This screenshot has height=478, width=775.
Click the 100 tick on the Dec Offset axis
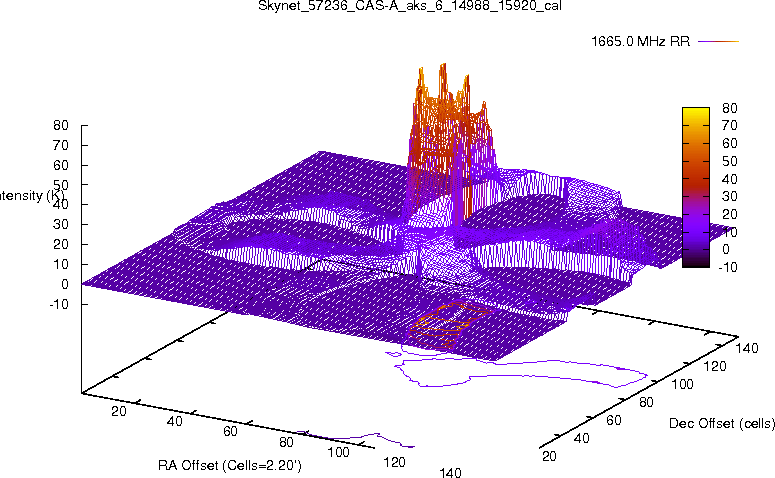point(682,384)
